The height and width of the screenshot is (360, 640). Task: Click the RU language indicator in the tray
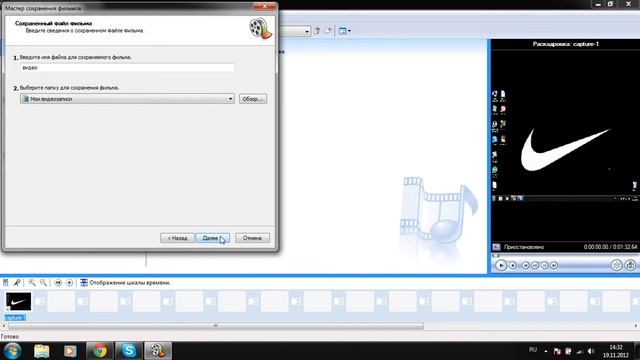coord(533,350)
